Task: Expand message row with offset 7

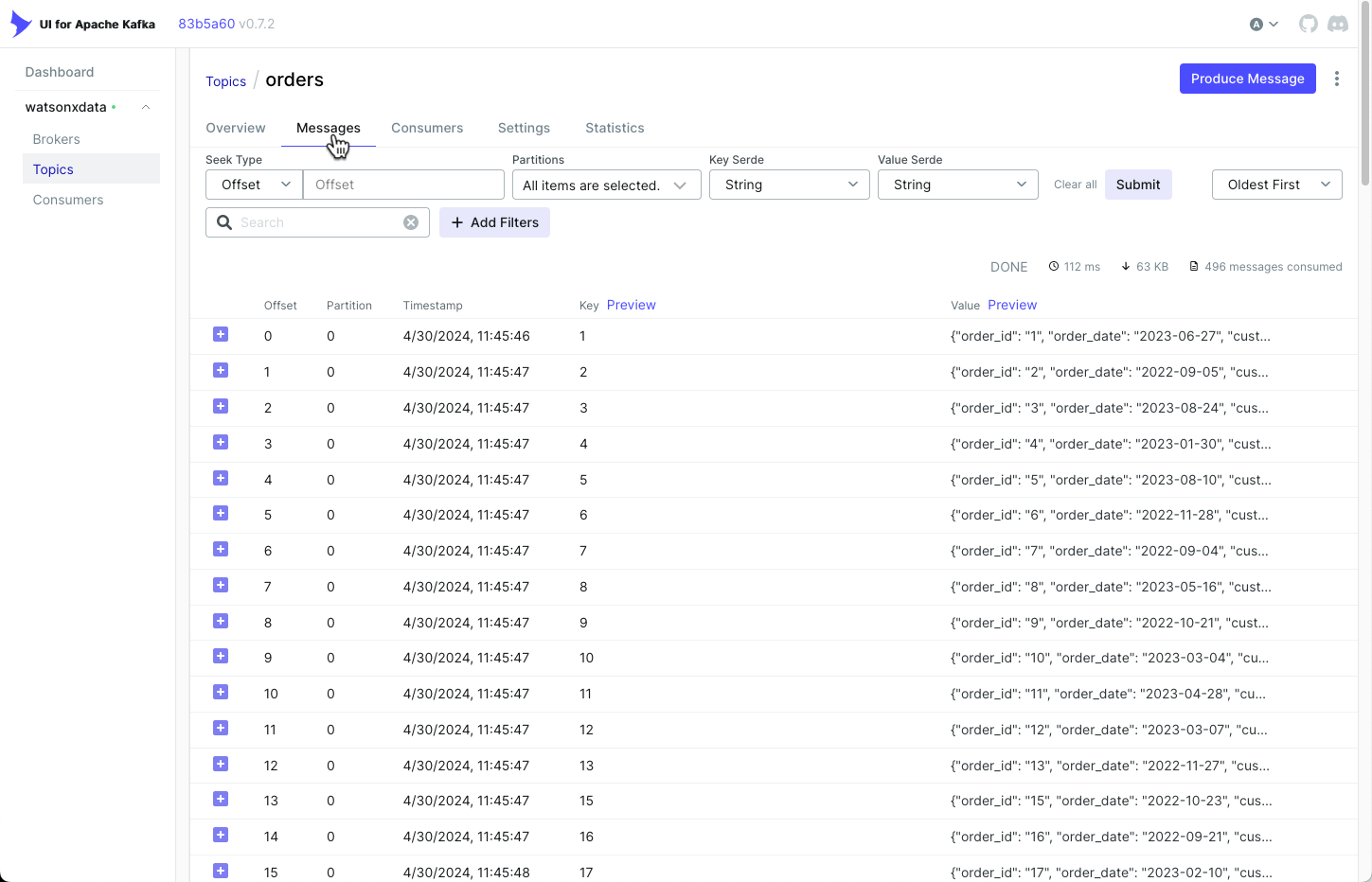Action: pyautogui.click(x=221, y=585)
